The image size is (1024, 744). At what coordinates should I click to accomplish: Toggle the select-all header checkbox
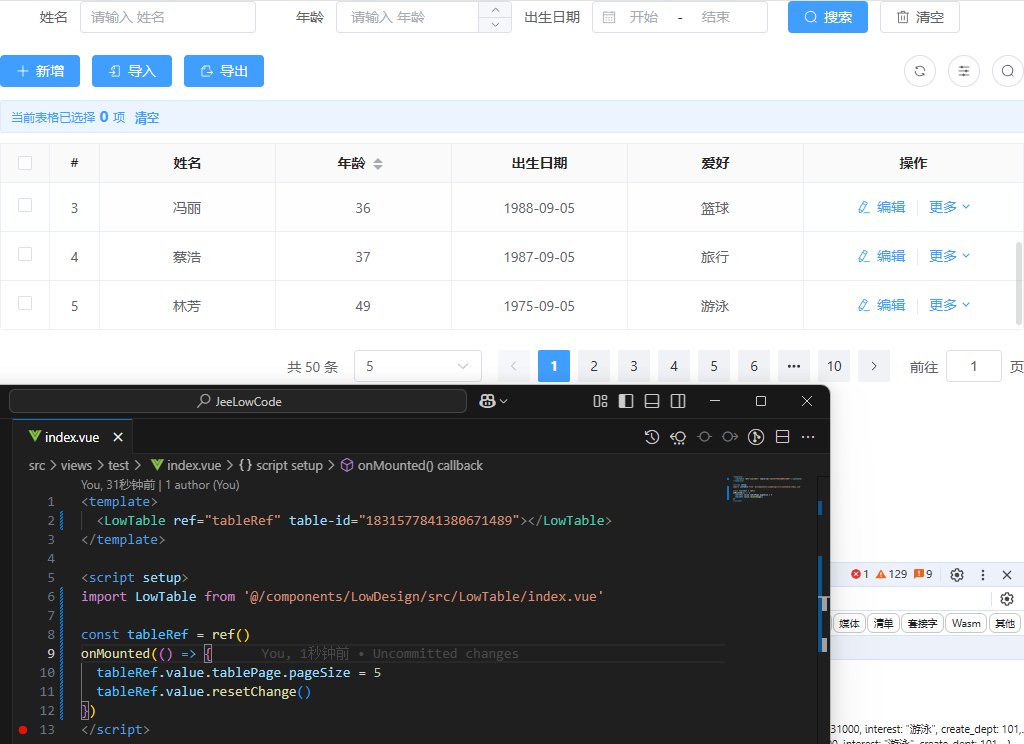point(25,163)
